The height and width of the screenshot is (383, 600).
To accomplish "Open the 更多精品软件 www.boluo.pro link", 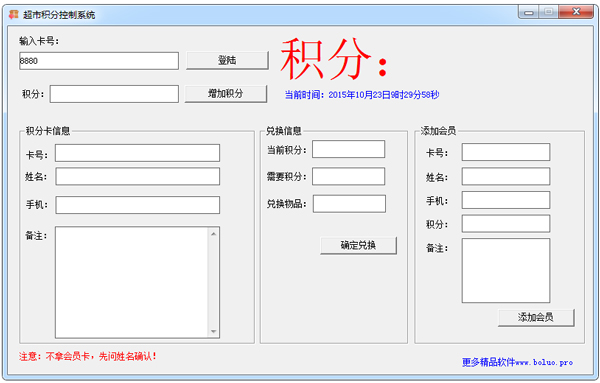I will 517,362.
